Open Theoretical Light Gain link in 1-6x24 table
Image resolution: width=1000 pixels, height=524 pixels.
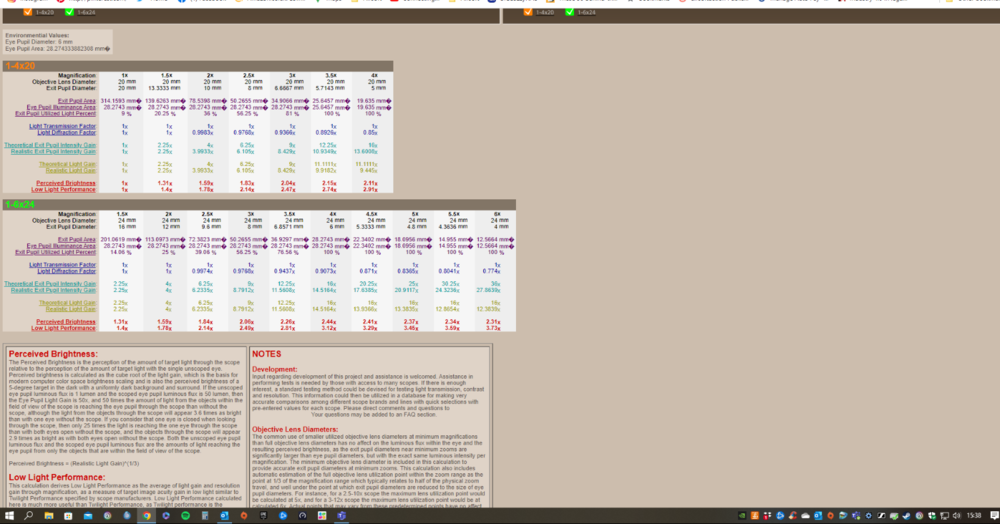coord(68,302)
